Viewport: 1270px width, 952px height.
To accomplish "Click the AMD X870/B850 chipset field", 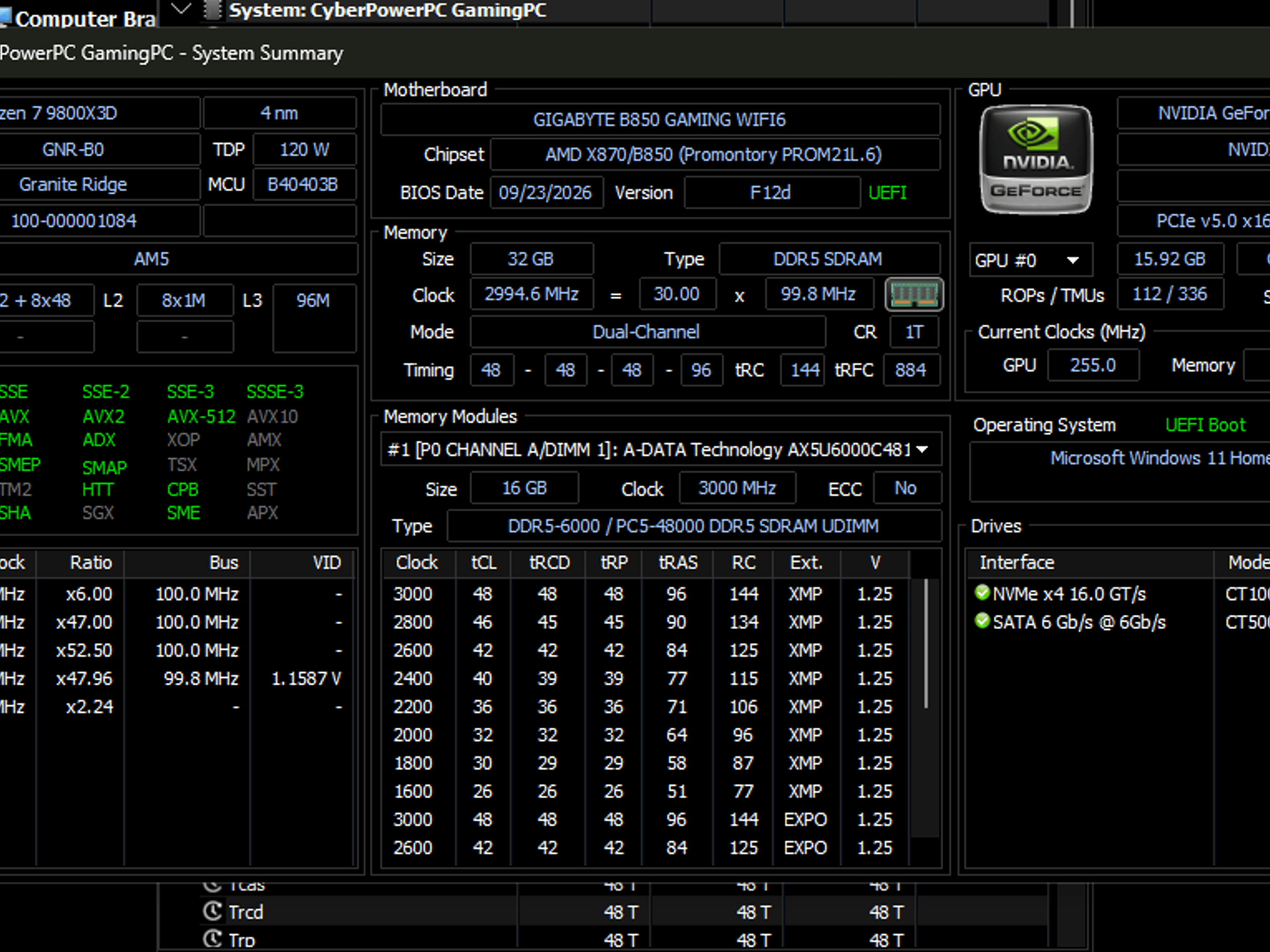I will (715, 154).
